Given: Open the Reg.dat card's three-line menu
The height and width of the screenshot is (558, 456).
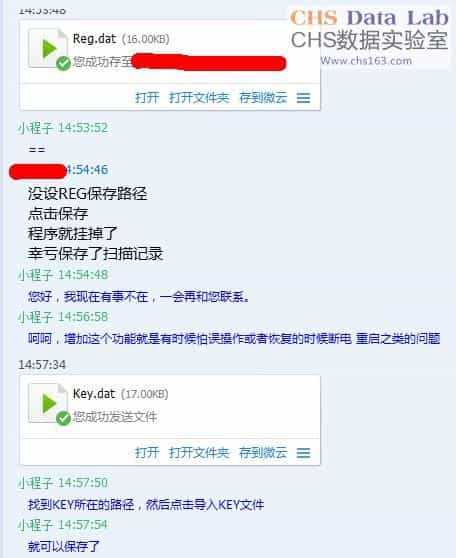Looking at the screenshot, I should click(x=303, y=98).
